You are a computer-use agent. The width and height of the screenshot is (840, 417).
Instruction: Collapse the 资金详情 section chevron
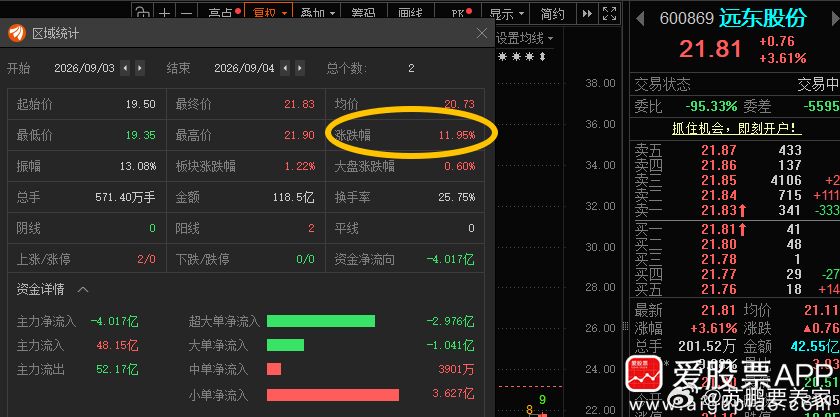coord(82,290)
